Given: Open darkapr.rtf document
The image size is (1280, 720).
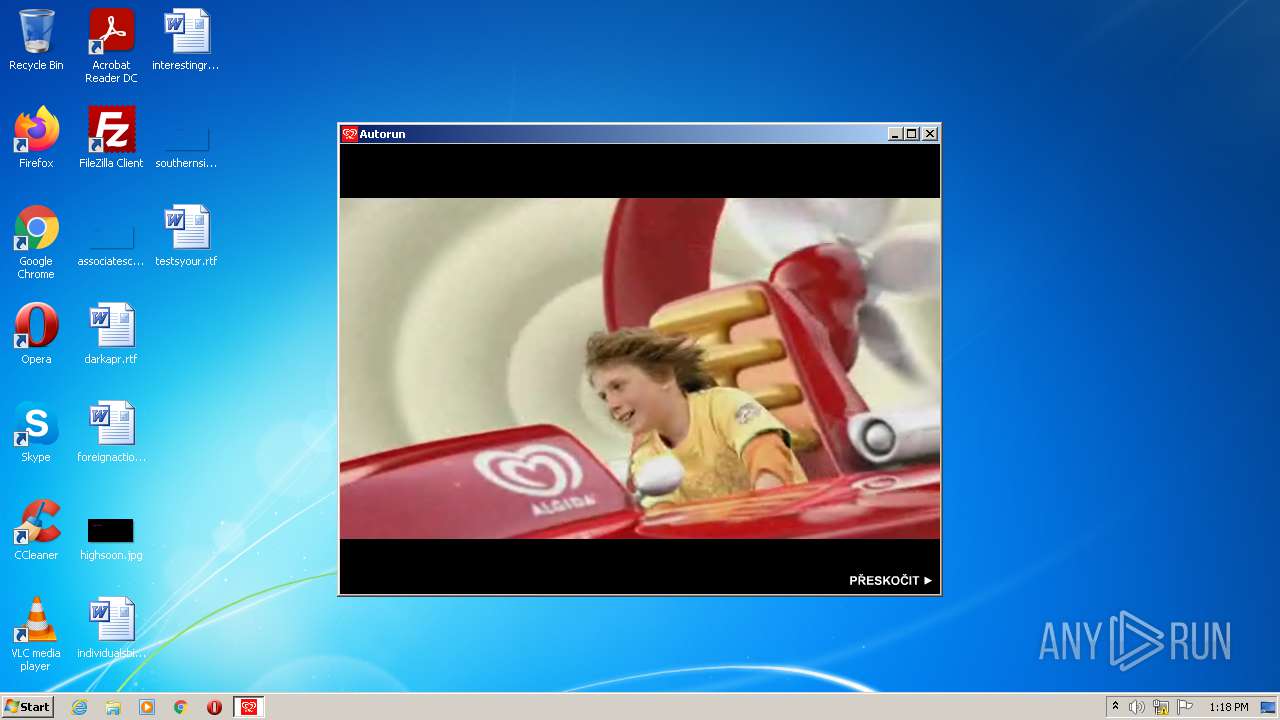Looking at the screenshot, I should coord(111,334).
